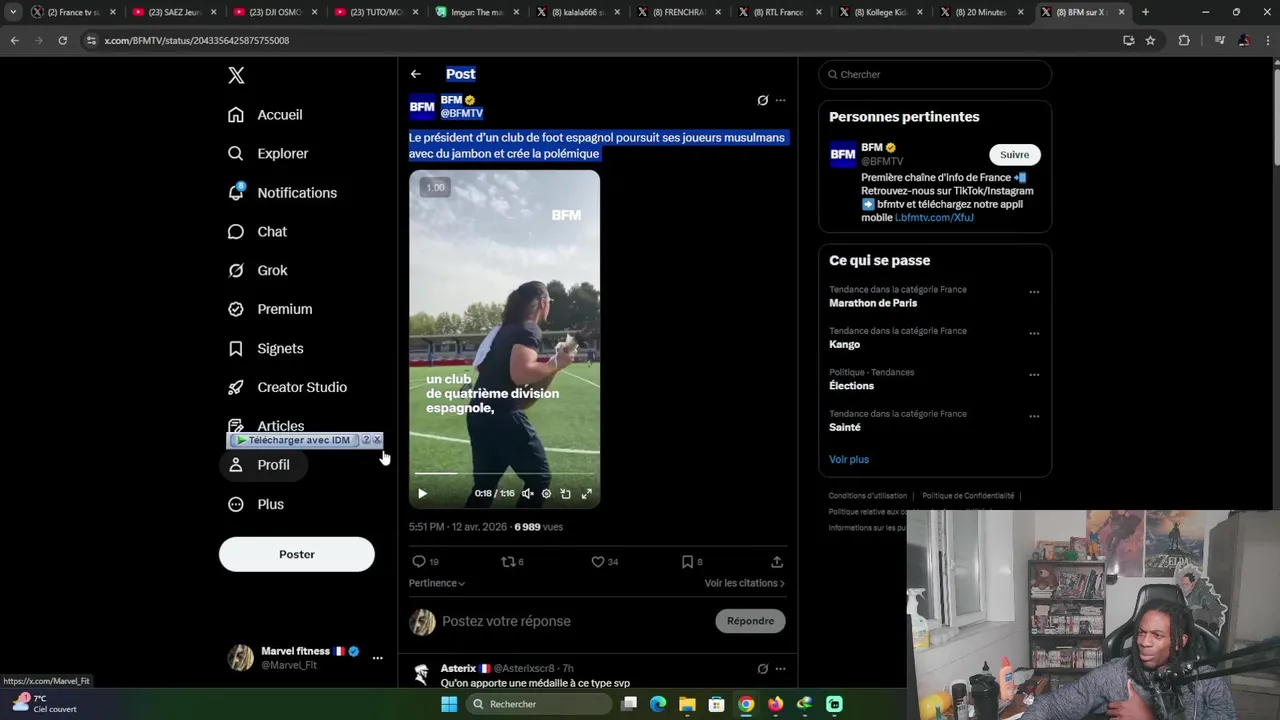Open Creator Studio
The height and width of the screenshot is (720, 1280).
click(287, 388)
